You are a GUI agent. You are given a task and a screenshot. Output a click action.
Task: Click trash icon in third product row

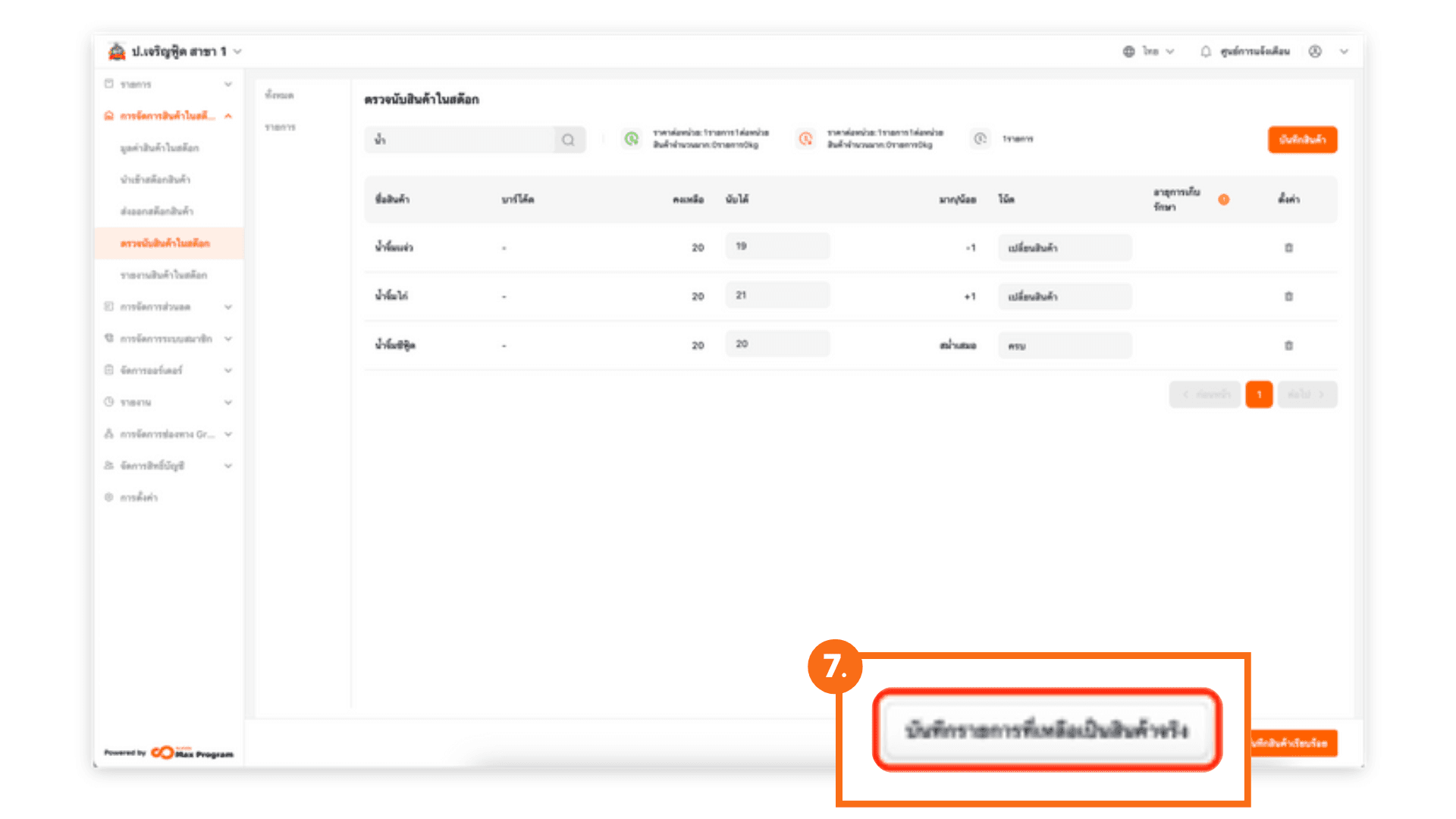[x=1288, y=346]
